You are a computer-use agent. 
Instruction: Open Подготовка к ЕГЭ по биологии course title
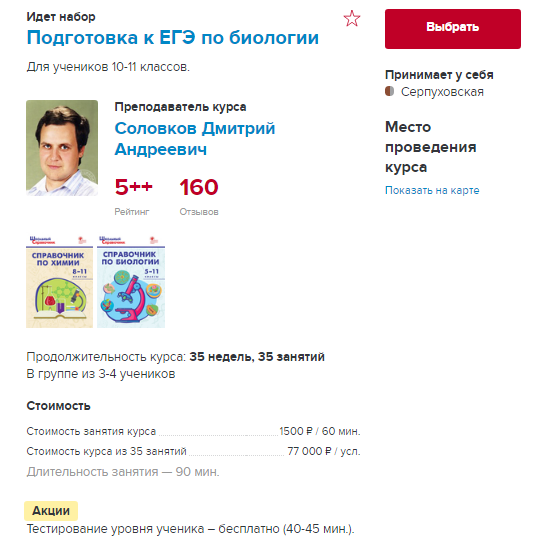click(173, 38)
